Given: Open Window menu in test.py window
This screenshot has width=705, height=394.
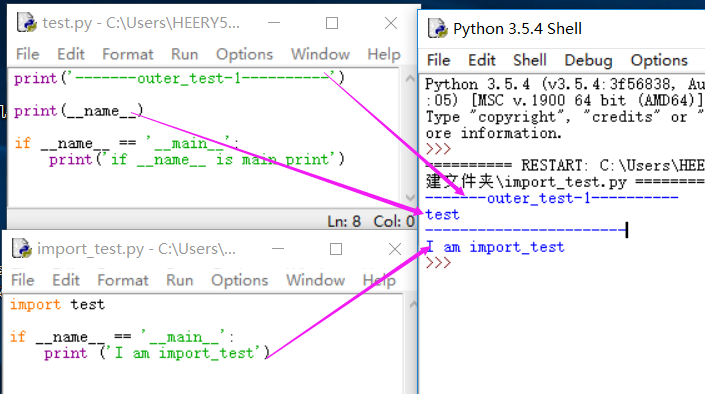Looking at the screenshot, I should click(x=320, y=54).
